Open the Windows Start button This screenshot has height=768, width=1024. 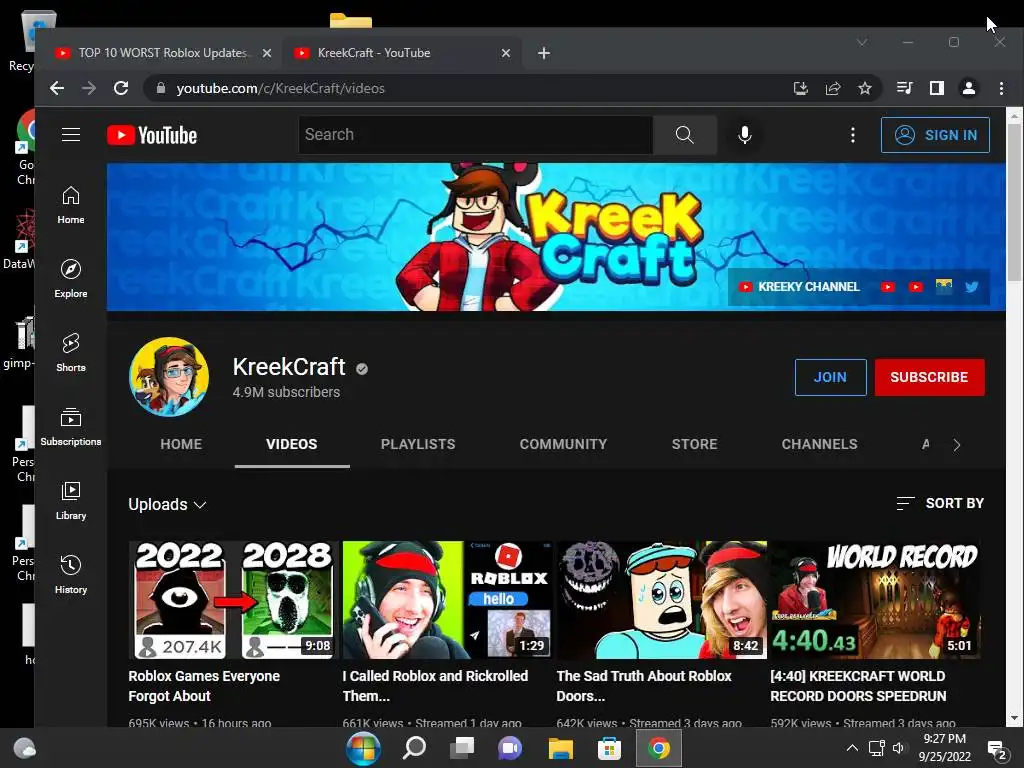[x=363, y=748]
